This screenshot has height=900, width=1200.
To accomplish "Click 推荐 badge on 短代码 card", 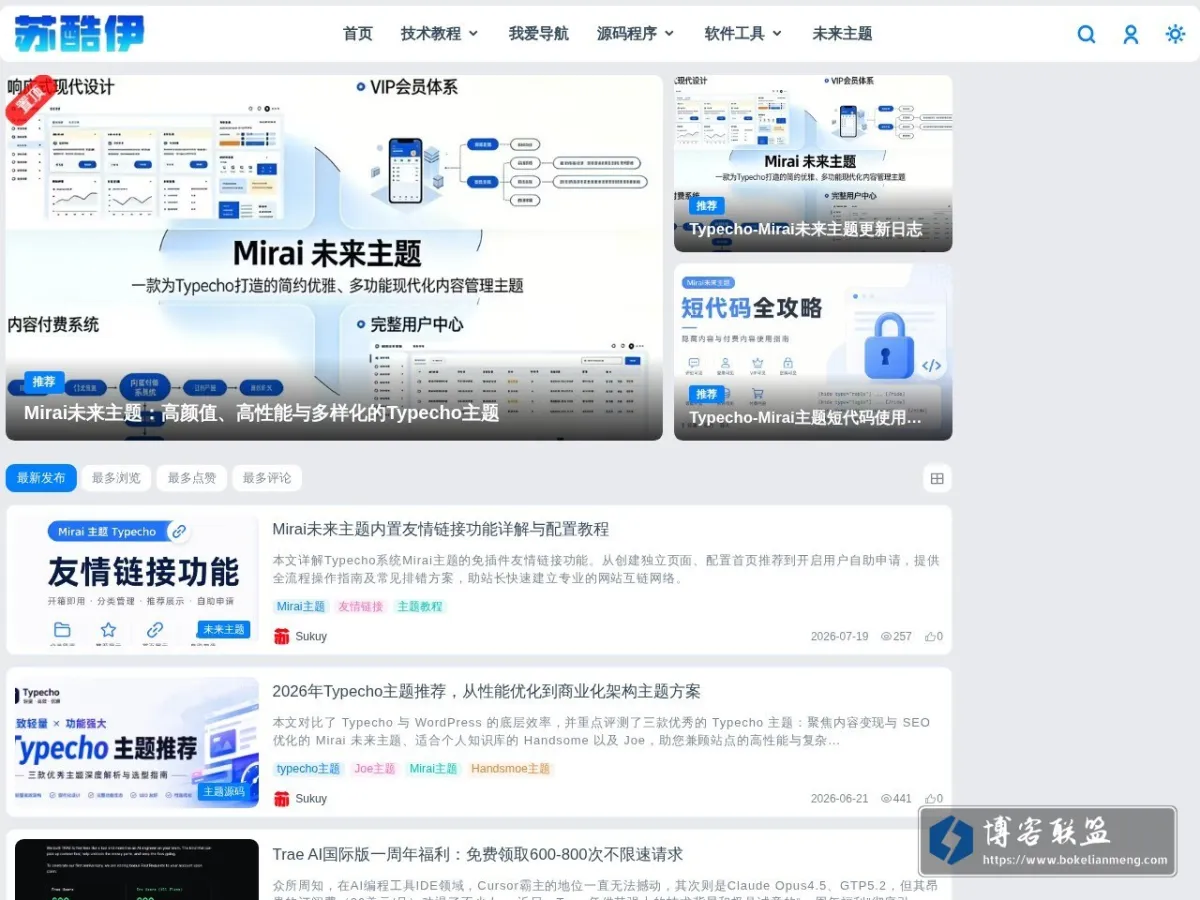I will [x=707, y=394].
